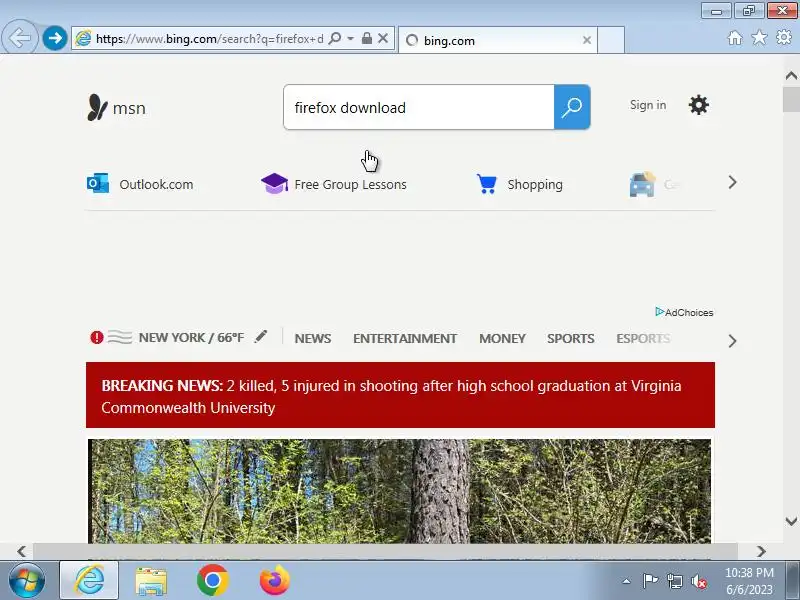Click the red weather alert icon

pyautogui.click(x=96, y=337)
